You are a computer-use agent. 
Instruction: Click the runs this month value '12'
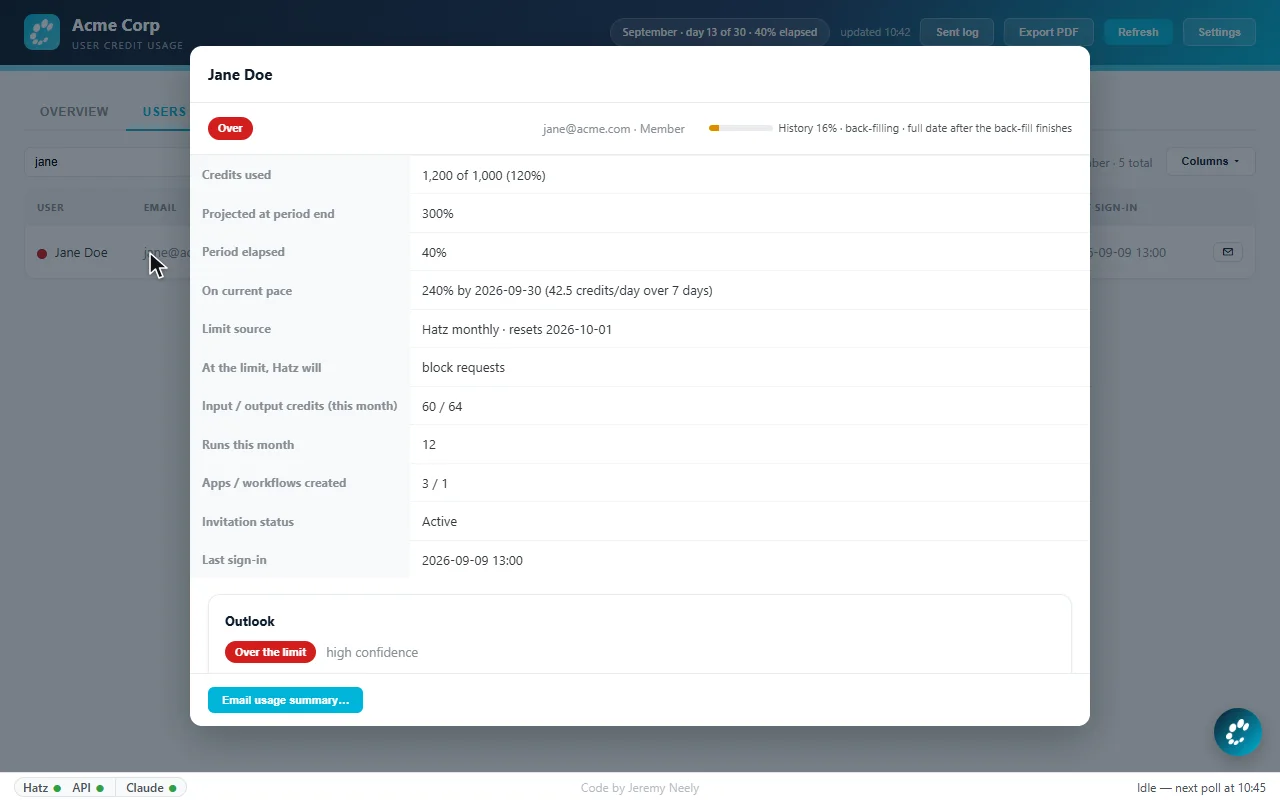pyautogui.click(x=429, y=445)
